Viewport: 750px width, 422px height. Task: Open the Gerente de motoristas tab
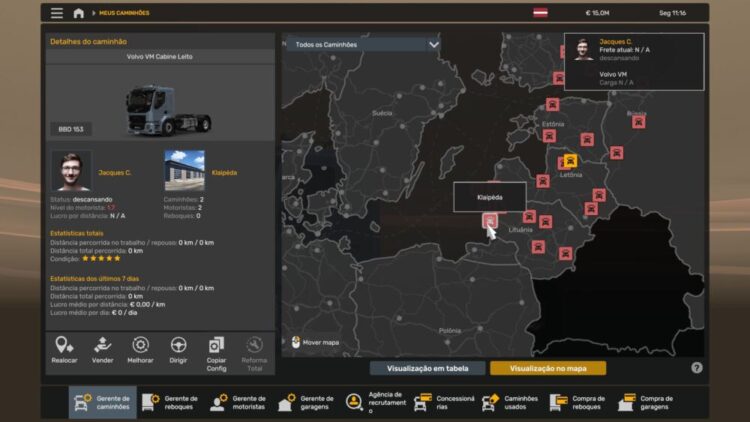(x=238, y=402)
